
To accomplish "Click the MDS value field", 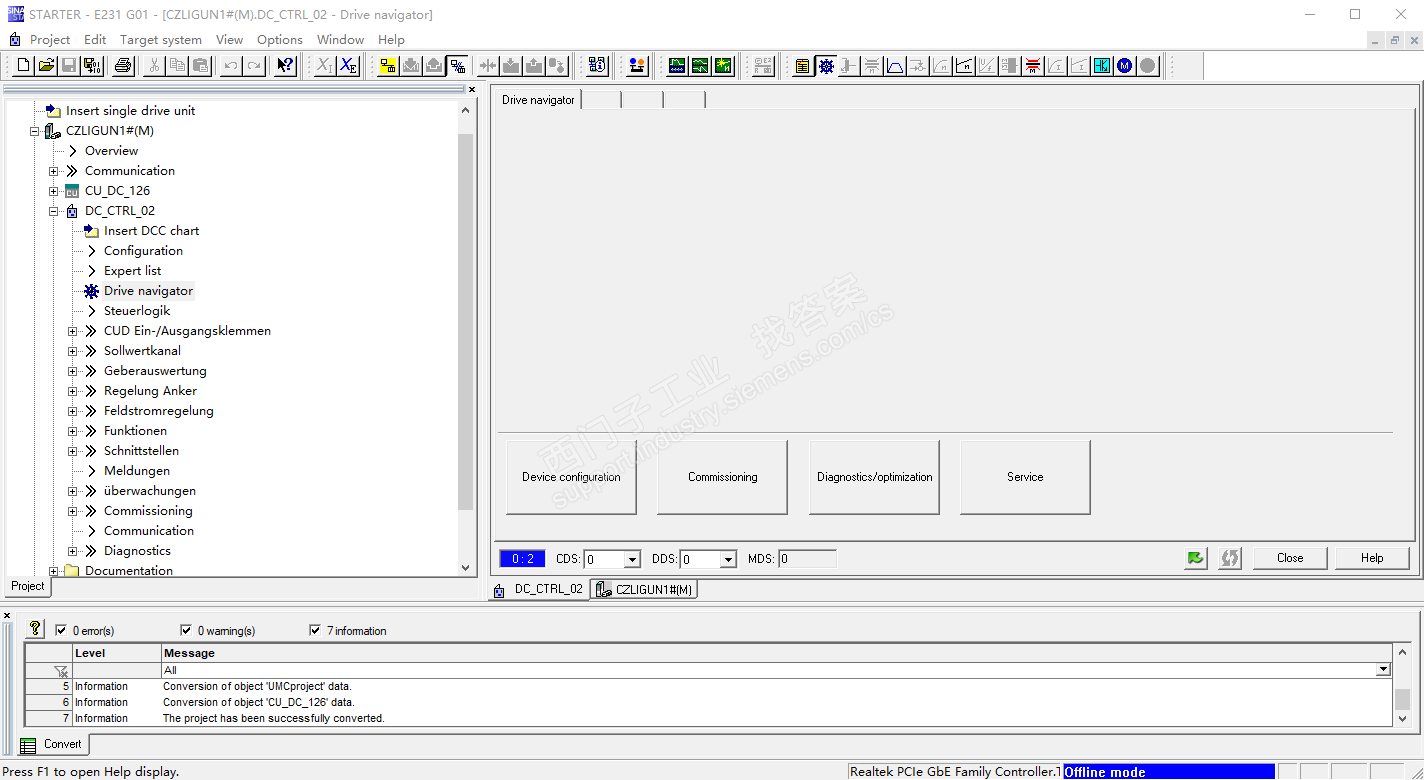I will point(807,559).
